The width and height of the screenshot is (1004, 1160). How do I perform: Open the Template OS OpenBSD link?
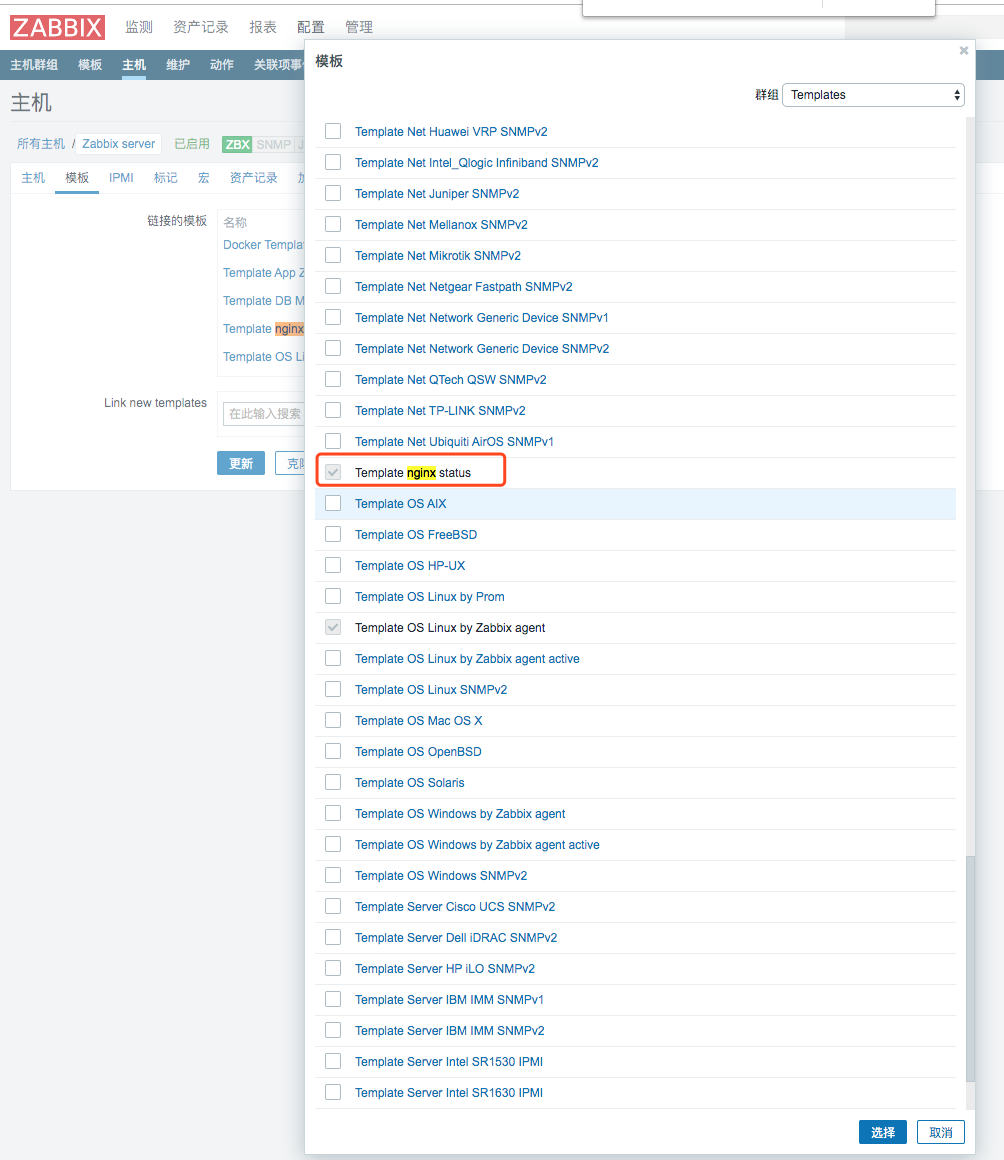click(x=418, y=752)
